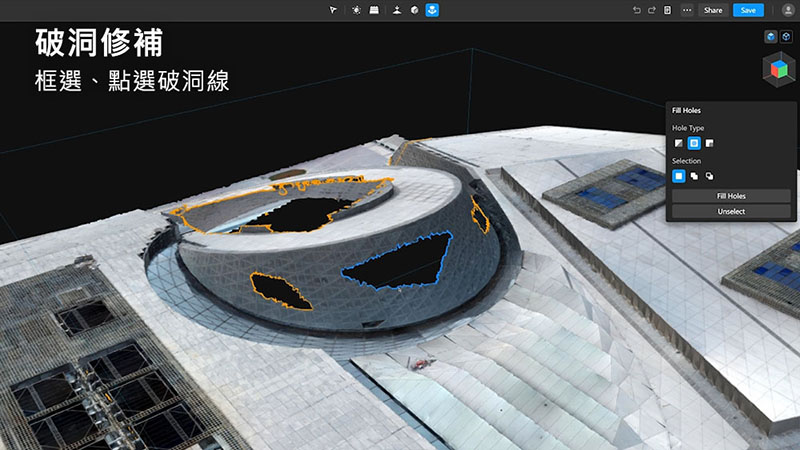
Task: Select the single-square new selection mode
Action: coord(679,176)
